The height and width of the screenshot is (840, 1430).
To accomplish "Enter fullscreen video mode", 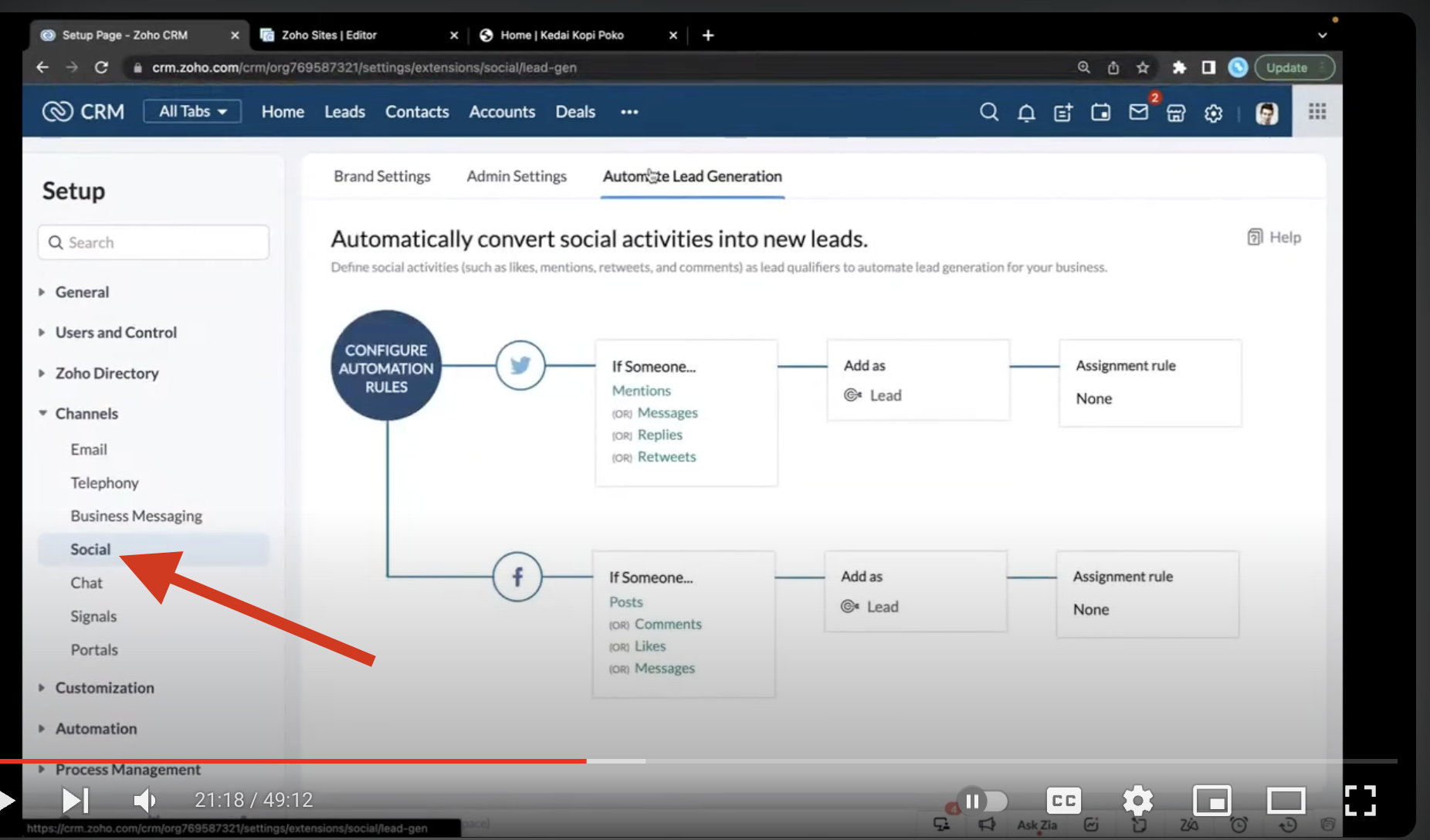I will 1360,801.
